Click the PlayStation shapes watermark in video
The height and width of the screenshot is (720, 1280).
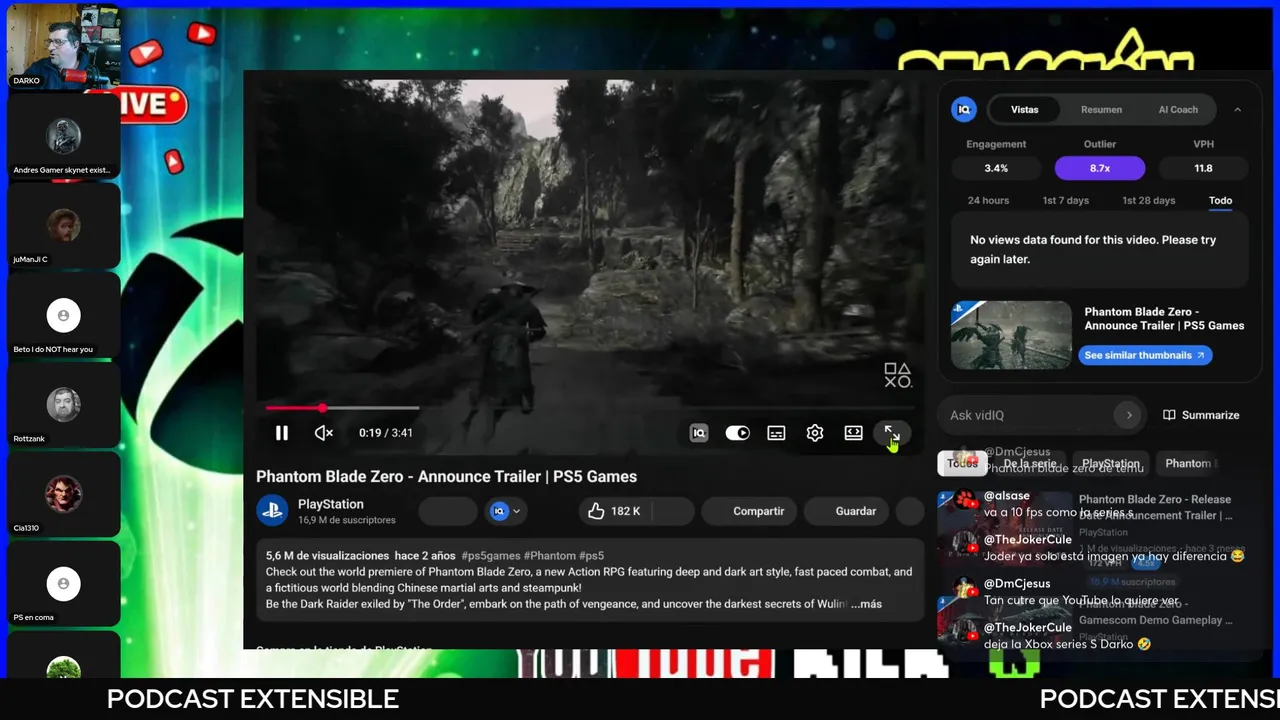click(x=897, y=375)
